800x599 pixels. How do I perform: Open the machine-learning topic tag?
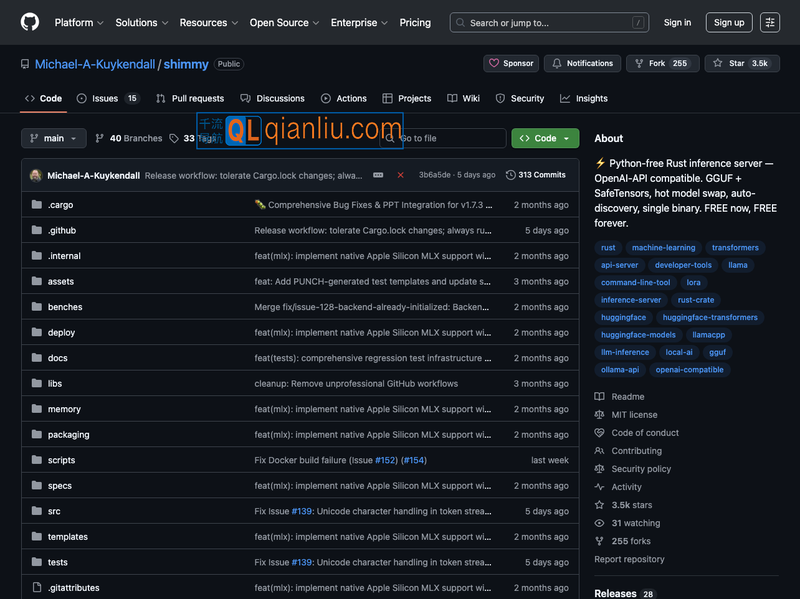(665, 248)
